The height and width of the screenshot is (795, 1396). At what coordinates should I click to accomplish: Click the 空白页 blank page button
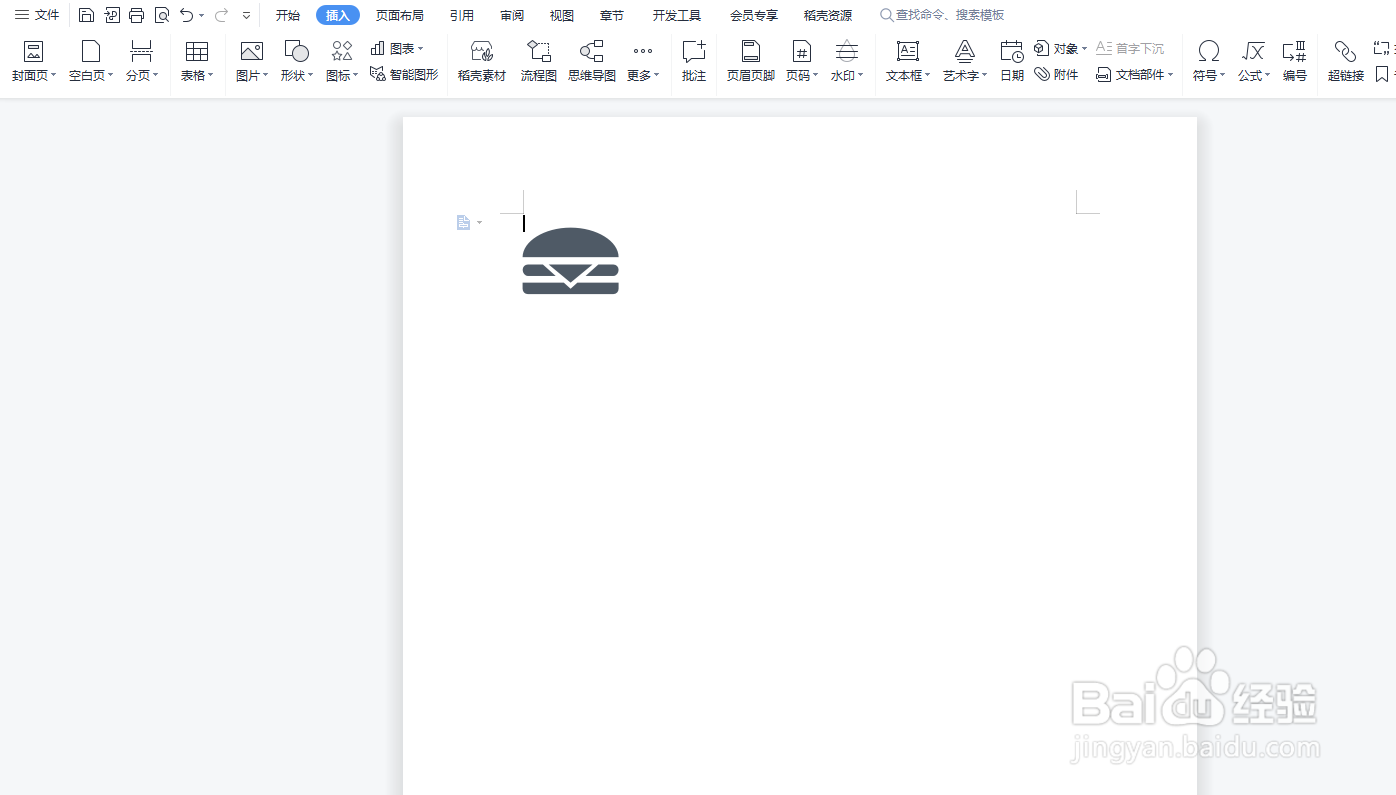tap(88, 60)
